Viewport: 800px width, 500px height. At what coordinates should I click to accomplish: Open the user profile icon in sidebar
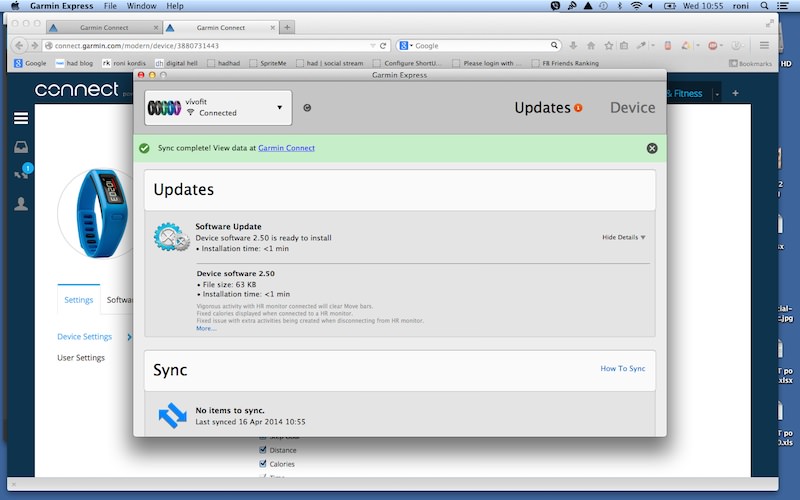(20, 204)
